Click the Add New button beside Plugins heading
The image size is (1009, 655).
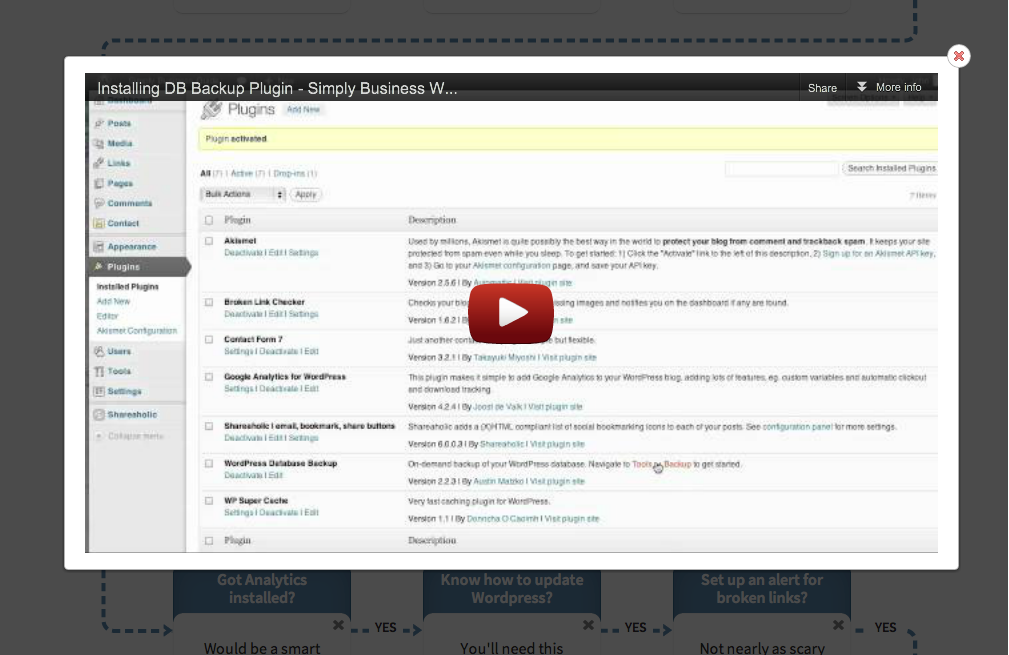(x=303, y=110)
